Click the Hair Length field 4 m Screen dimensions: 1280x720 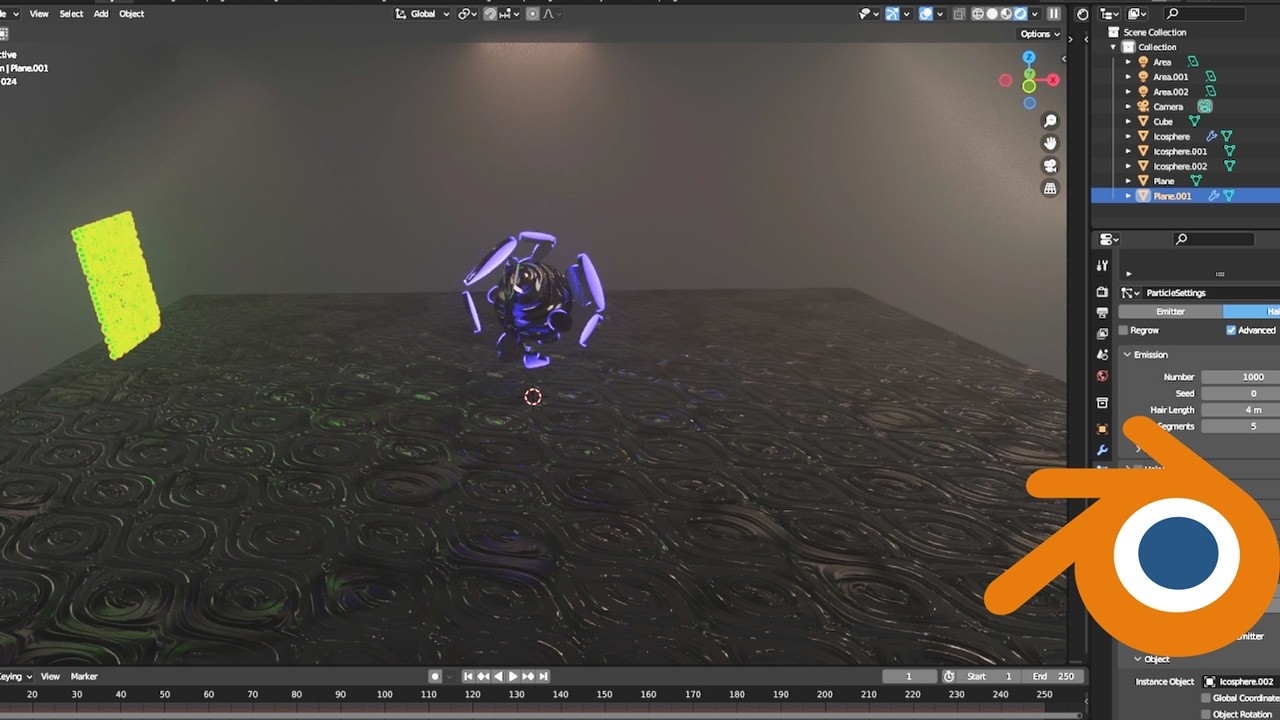pos(1241,410)
